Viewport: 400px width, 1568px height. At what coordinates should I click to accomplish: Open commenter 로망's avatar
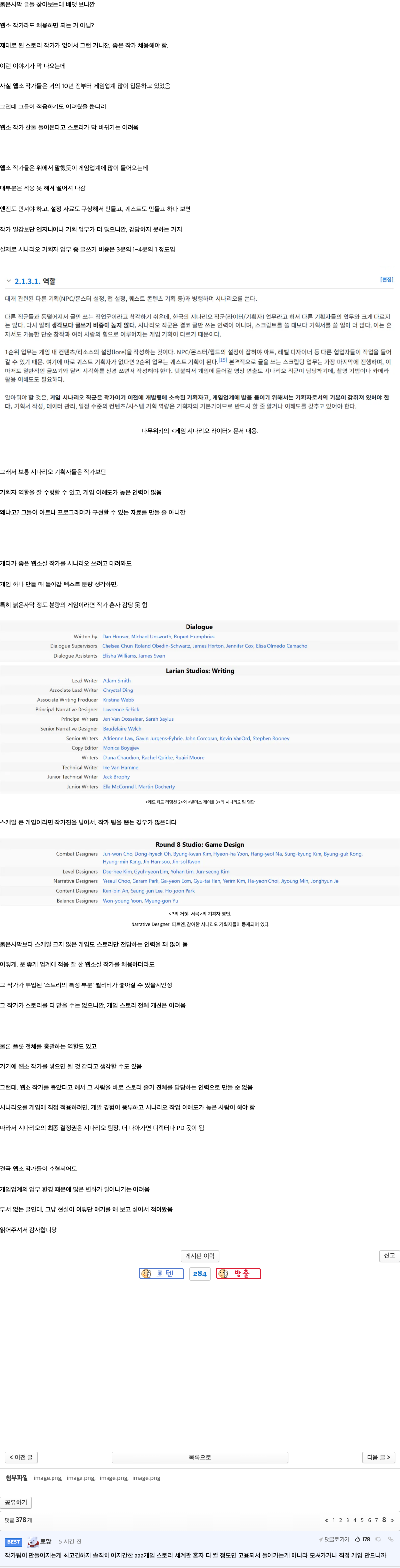pos(33,1541)
